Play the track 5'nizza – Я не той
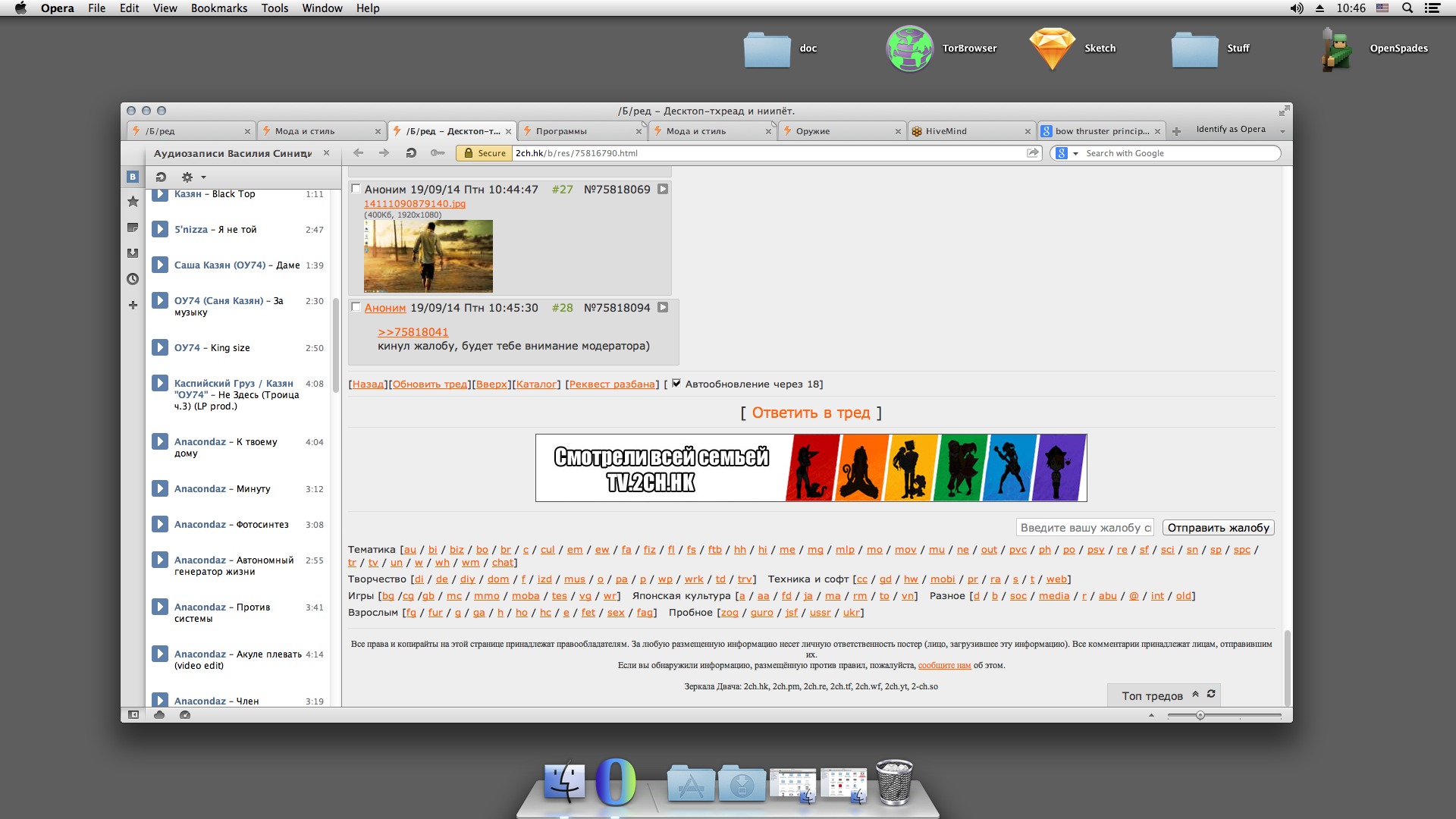Screen dimensions: 1456x819 pos(160,229)
